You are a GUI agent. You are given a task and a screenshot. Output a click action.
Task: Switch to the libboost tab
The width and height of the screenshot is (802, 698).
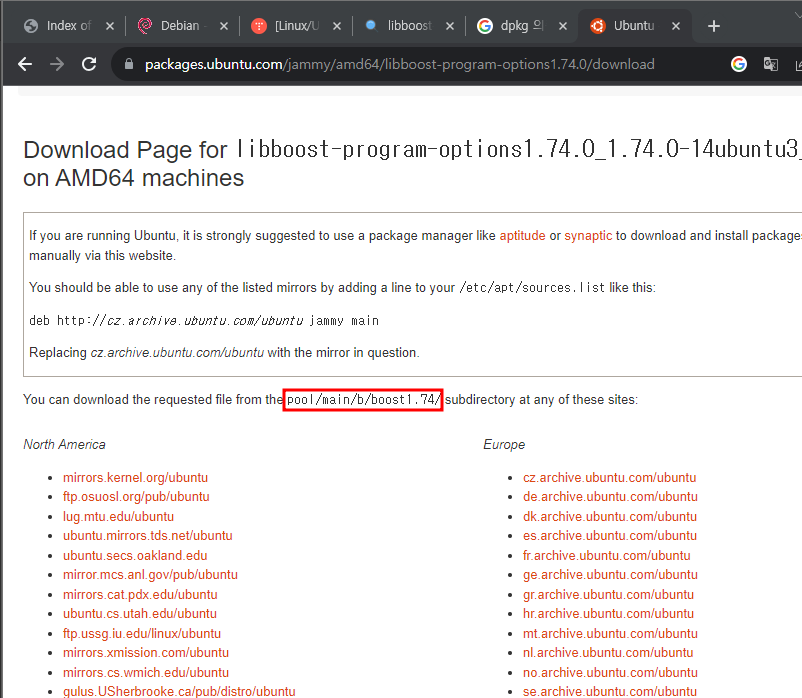pos(406,26)
